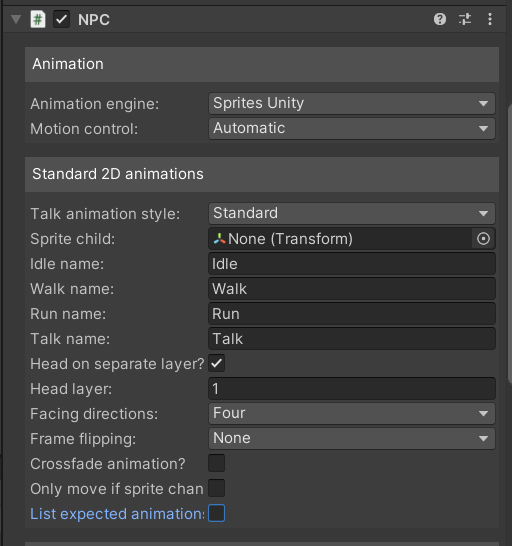Uncheck Head on separate layer option

pos(217,364)
